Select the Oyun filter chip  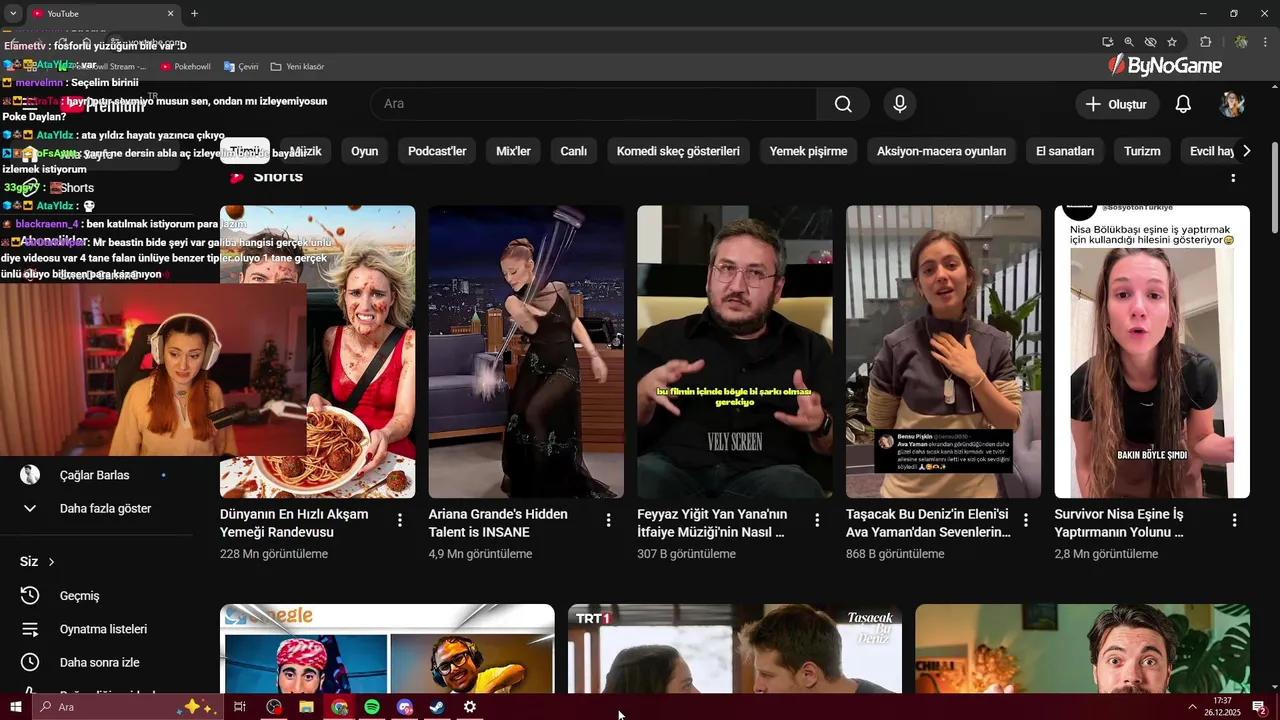(x=364, y=151)
